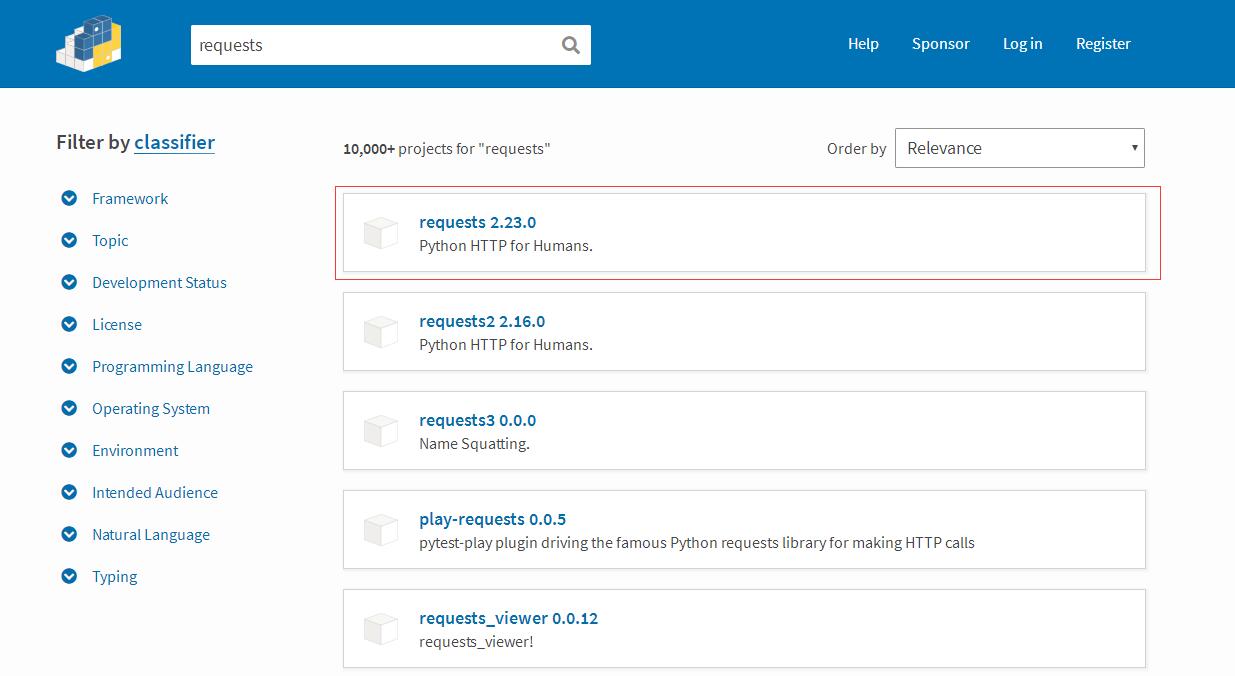Click the Environment filter label
The image size is (1235, 676).
135,451
